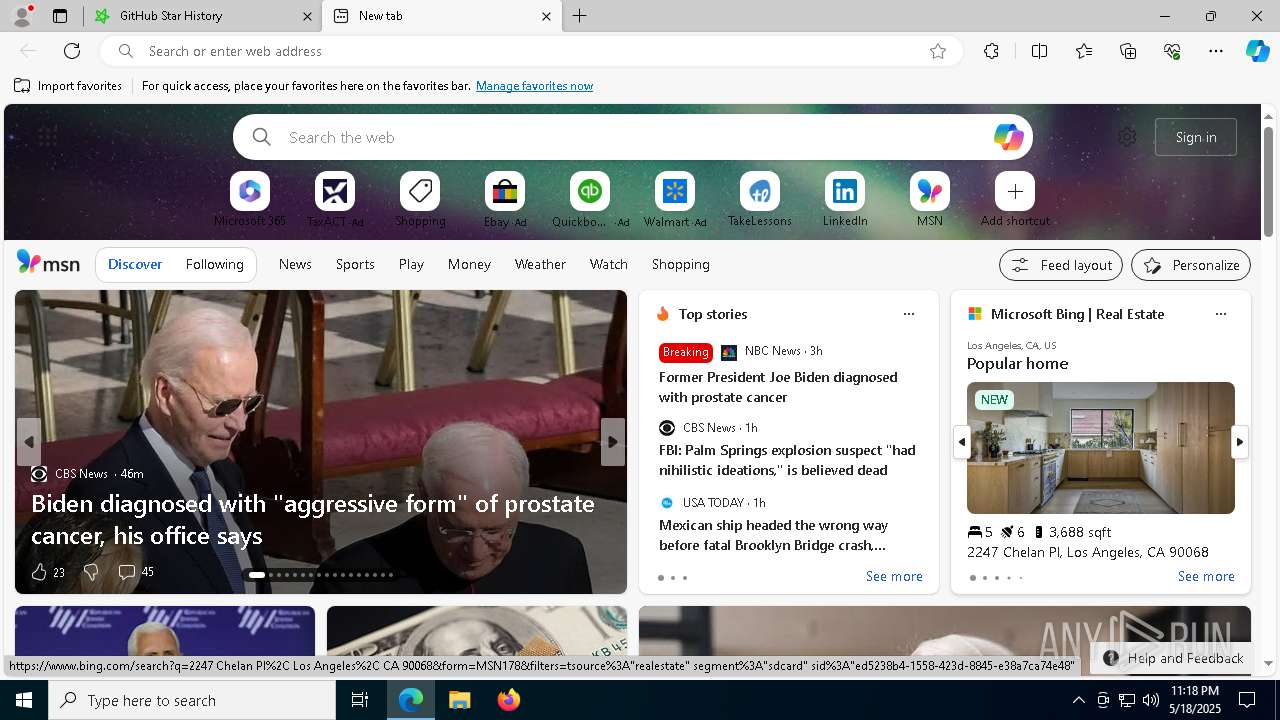Image resolution: width=1280 pixels, height=720 pixels.
Task: Open the Copilot sidebar icon
Action: pos(1257,51)
